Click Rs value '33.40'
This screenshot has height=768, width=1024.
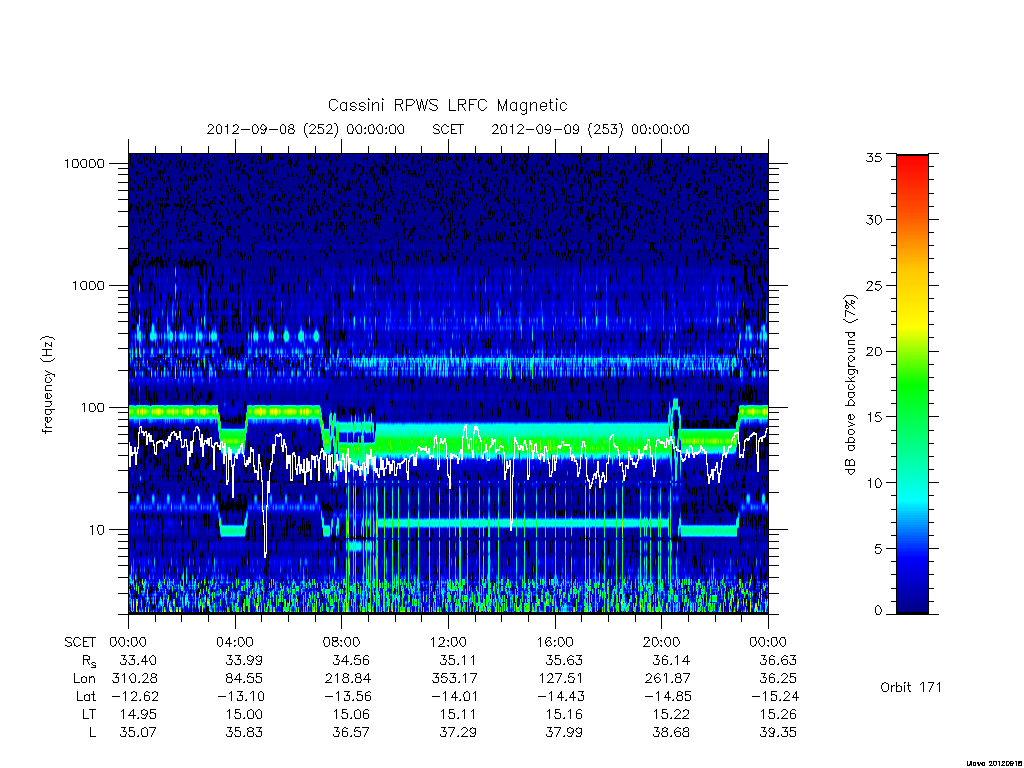(138, 661)
